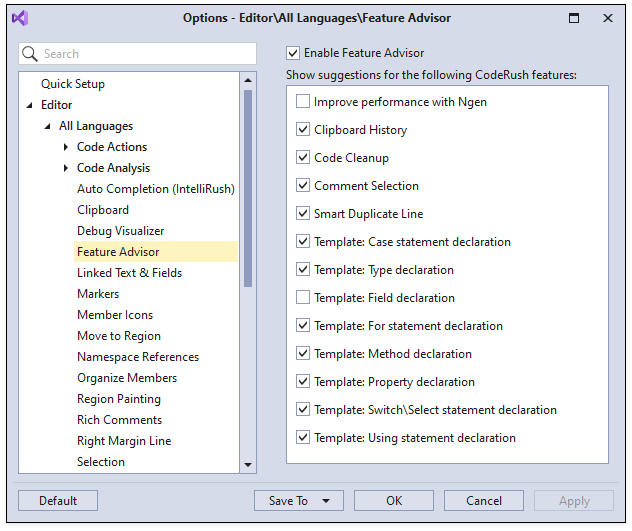Image resolution: width=632 pixels, height=531 pixels.
Task: Check Template: Field declaration
Action: click(x=303, y=297)
